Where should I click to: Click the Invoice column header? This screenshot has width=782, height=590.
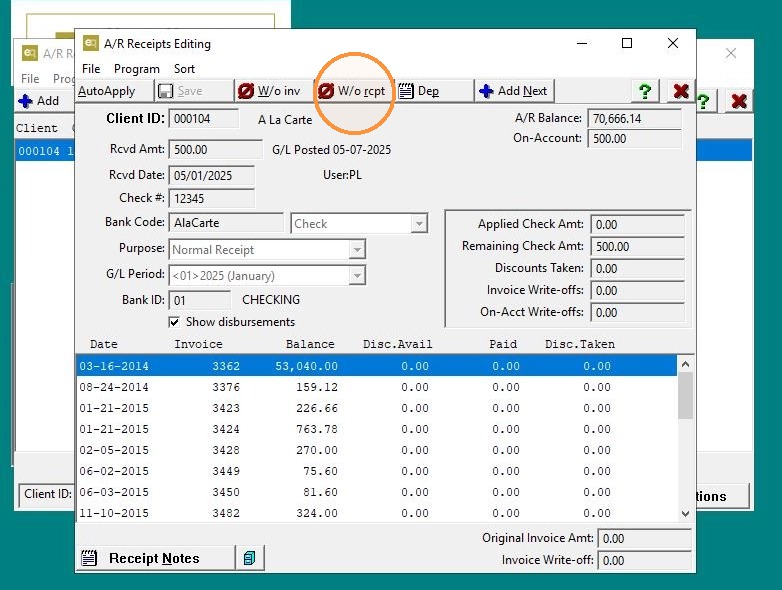198,344
